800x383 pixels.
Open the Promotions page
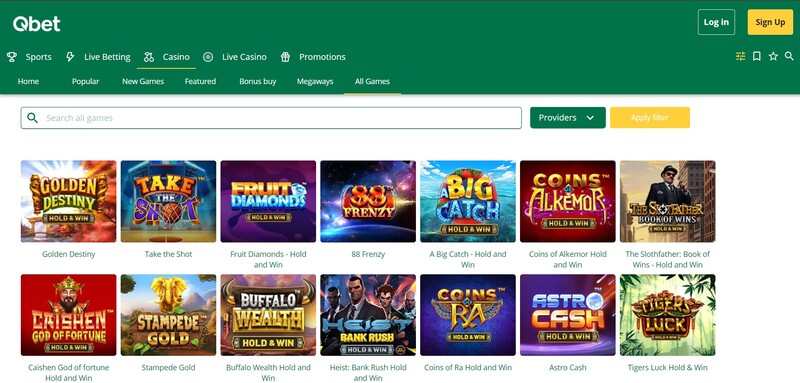tap(322, 57)
